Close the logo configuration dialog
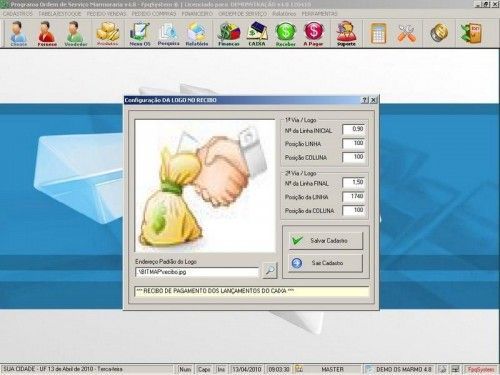 pos(374,100)
